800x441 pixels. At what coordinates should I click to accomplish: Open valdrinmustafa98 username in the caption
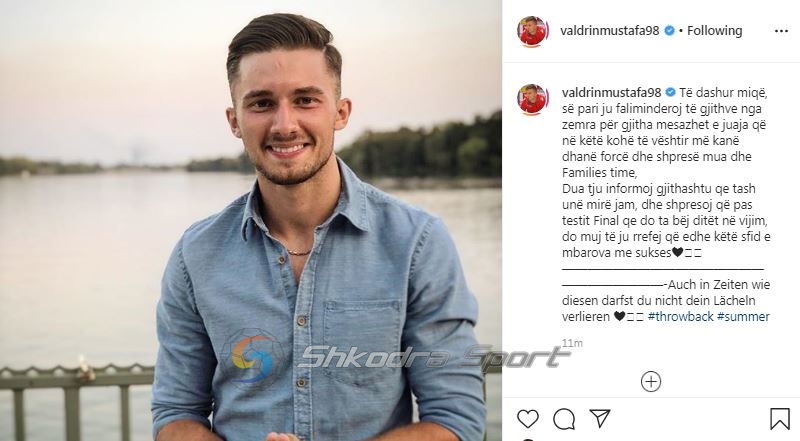coord(611,92)
